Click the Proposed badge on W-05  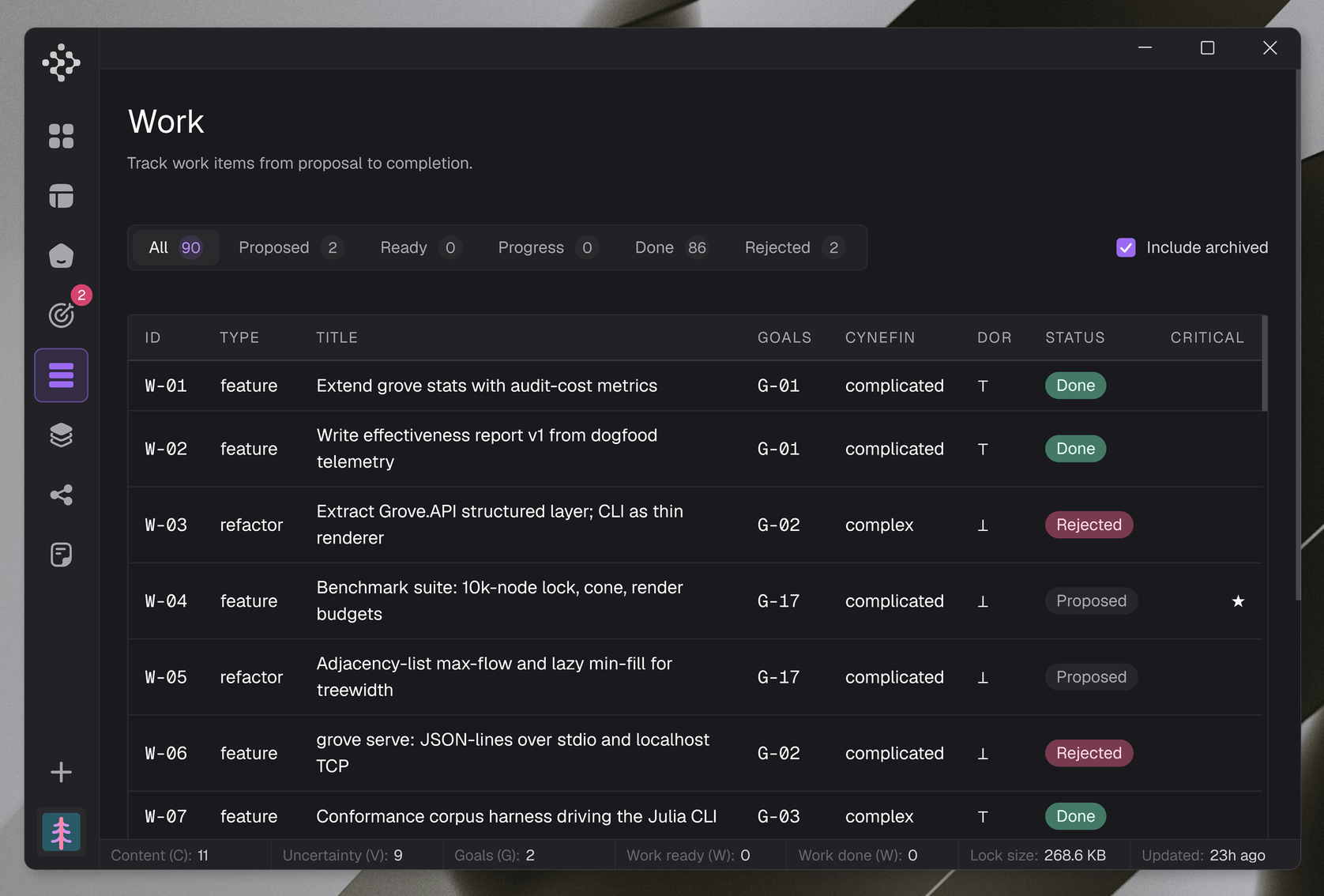pyautogui.click(x=1091, y=677)
